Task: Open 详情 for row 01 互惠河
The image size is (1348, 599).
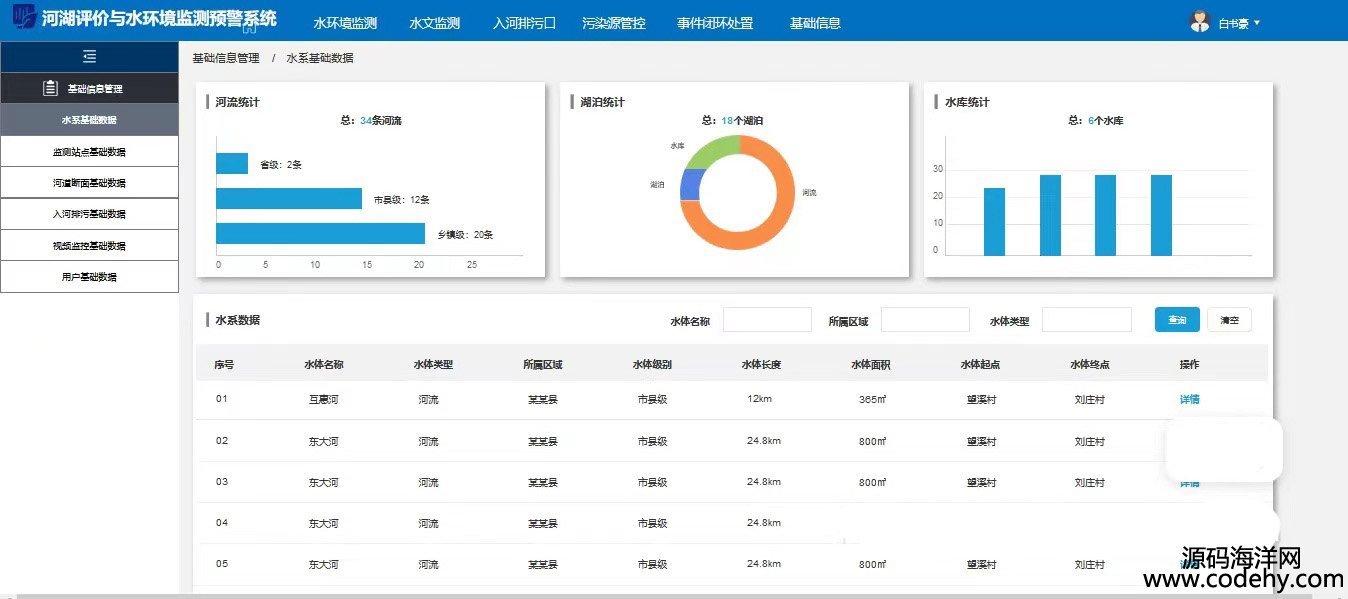Action: pos(1189,399)
